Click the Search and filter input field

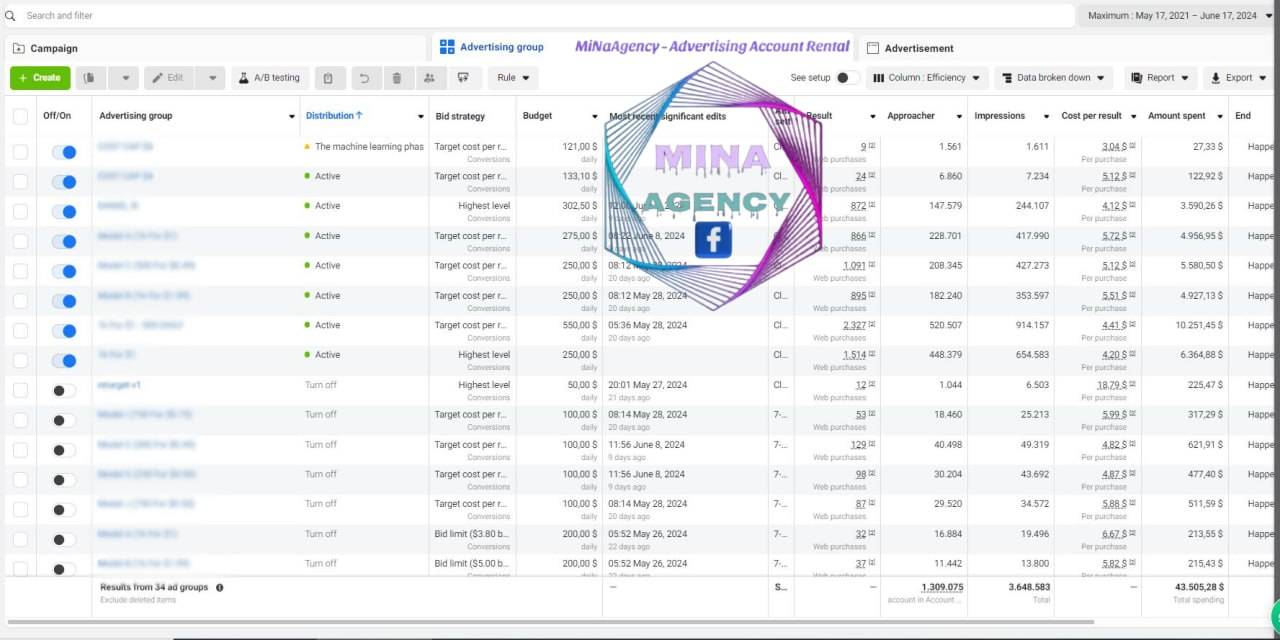coord(540,16)
